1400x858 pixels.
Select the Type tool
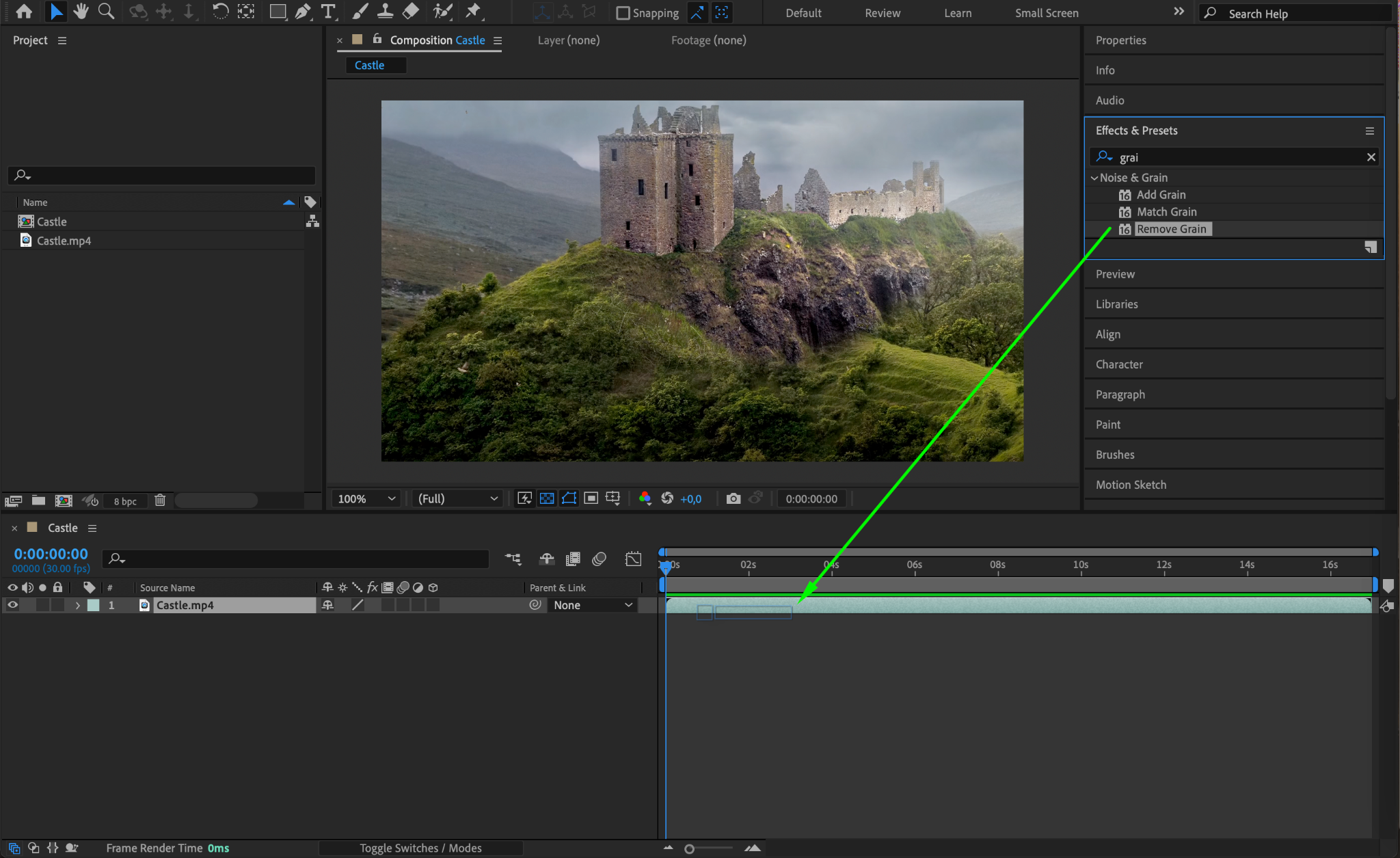(328, 12)
